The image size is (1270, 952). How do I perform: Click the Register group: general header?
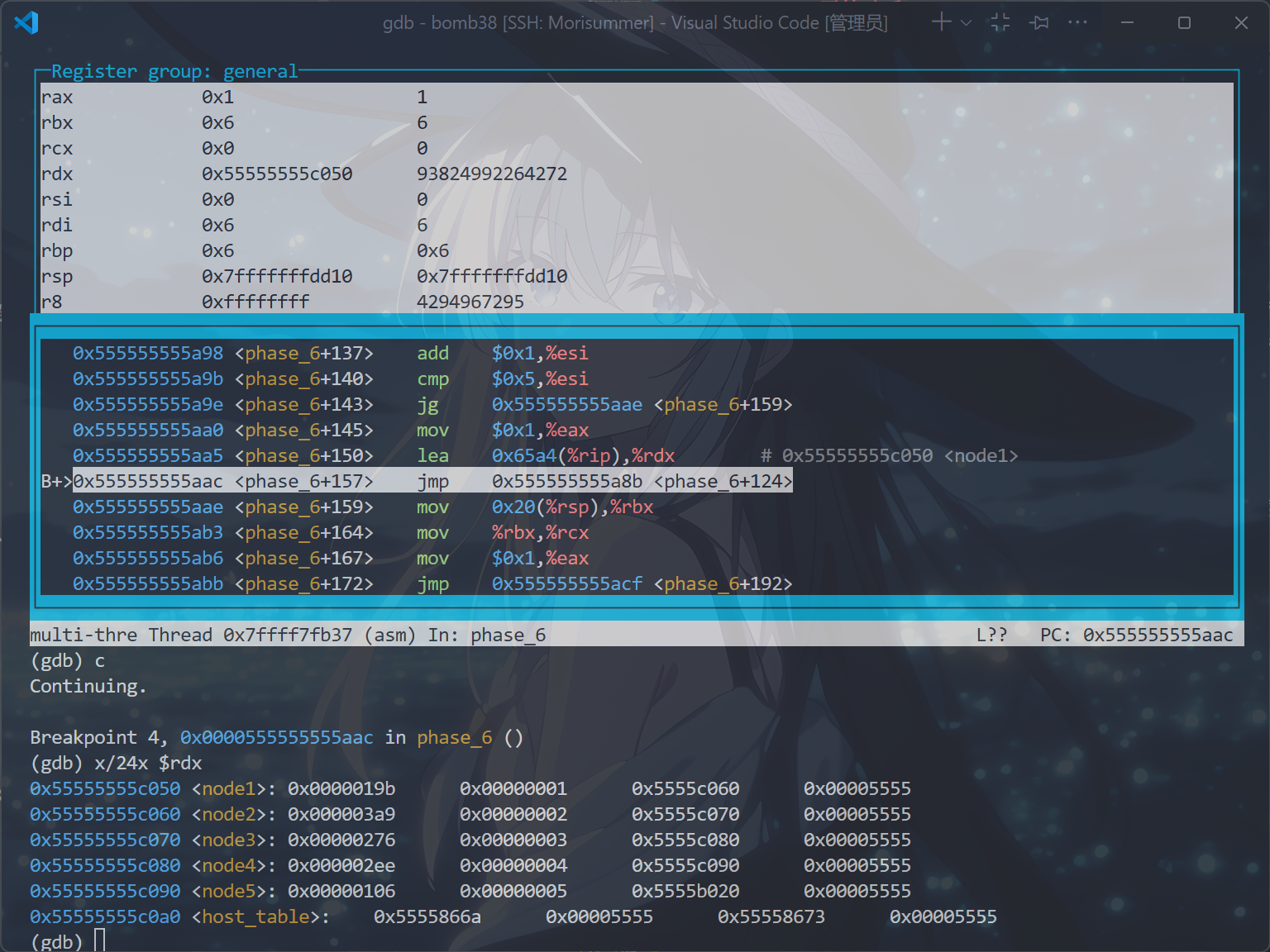point(174,72)
